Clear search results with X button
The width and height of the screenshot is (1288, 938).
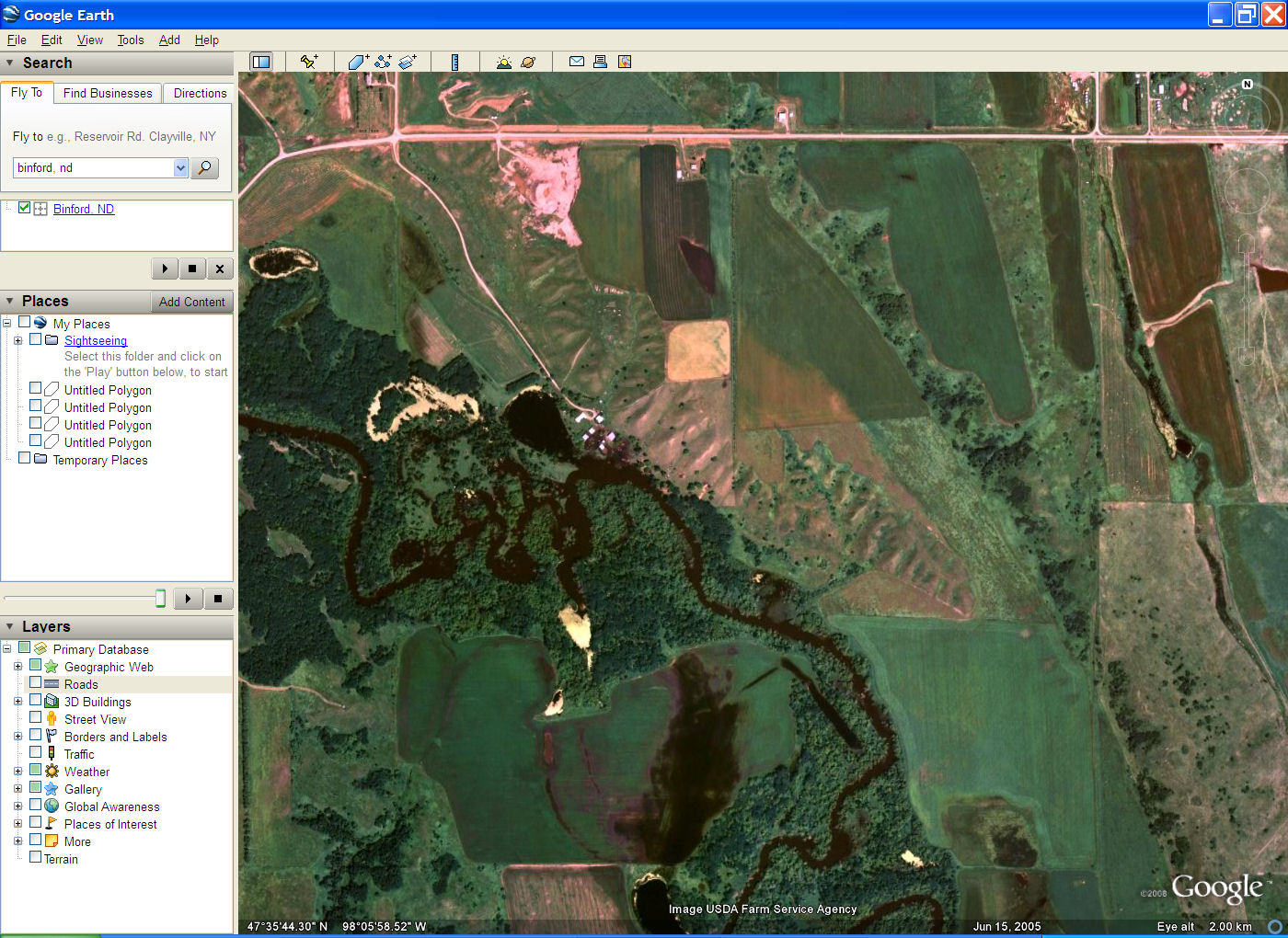coord(219,269)
